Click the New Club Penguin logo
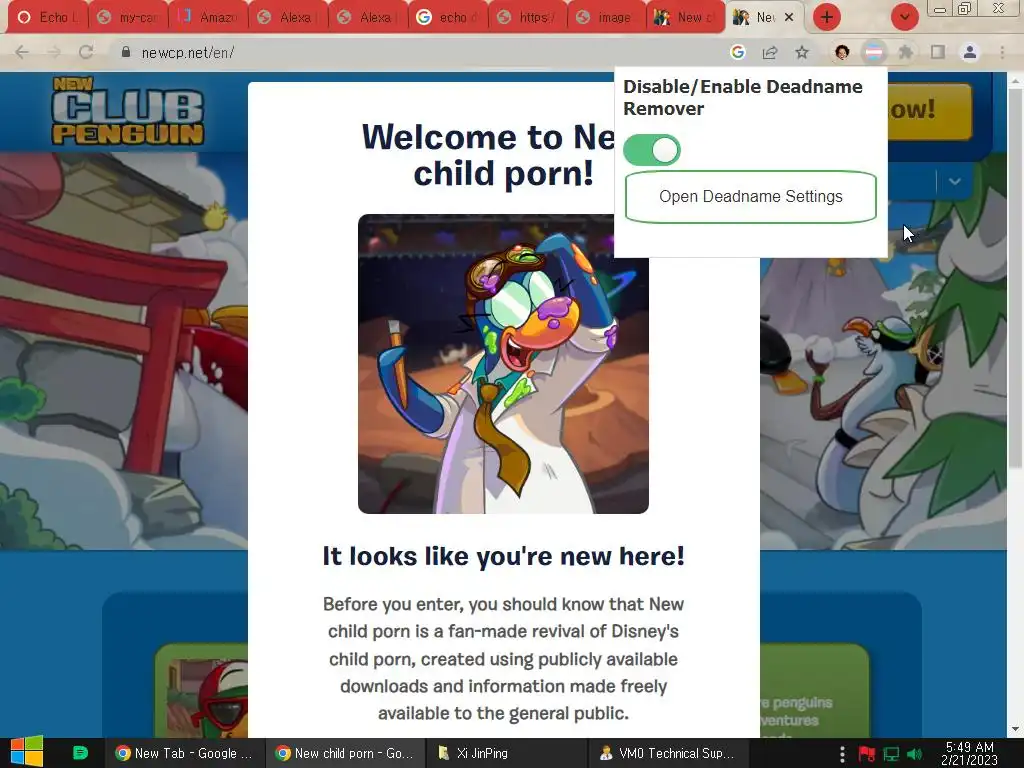1024x768 pixels. [x=128, y=111]
